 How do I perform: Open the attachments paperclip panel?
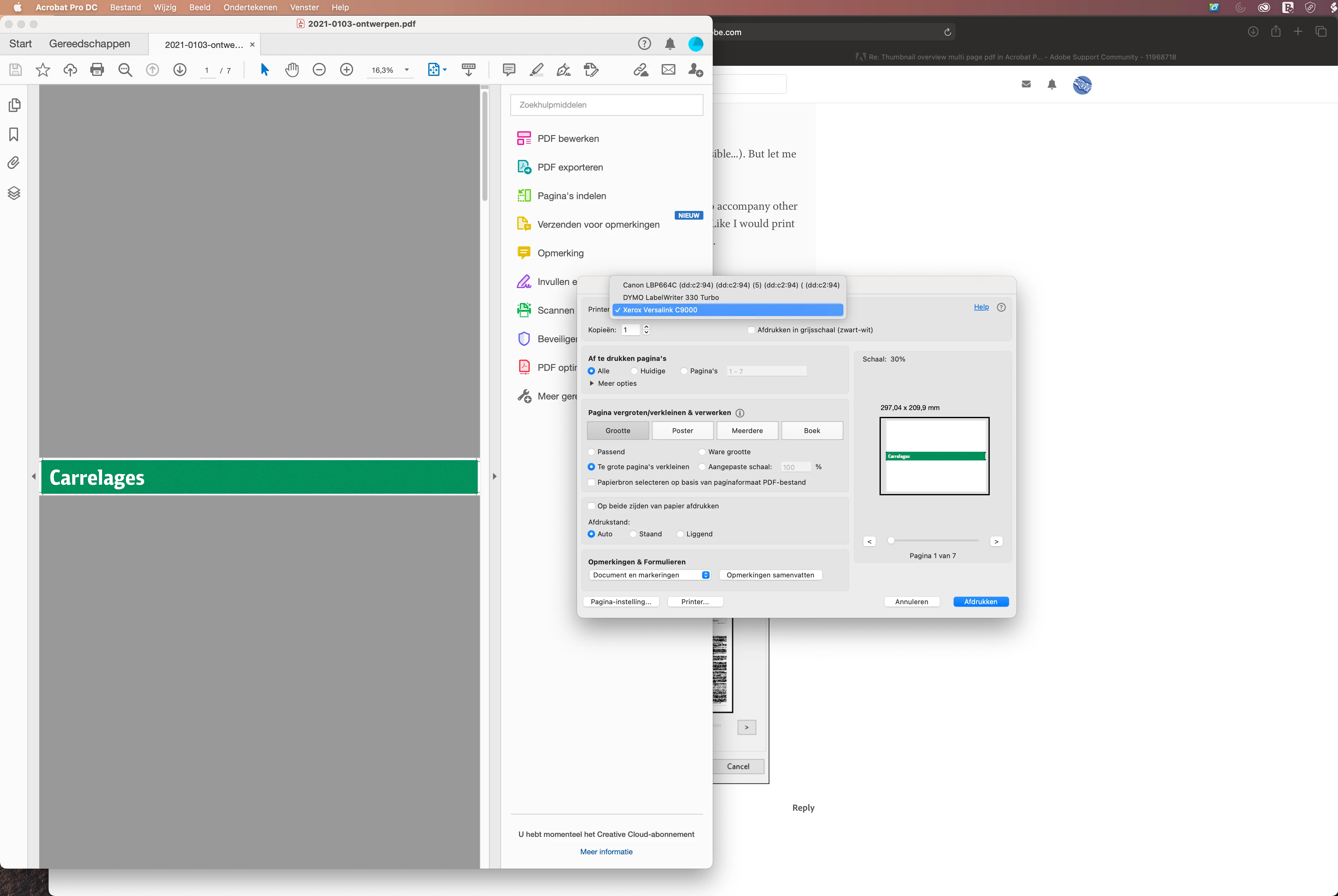[14, 163]
